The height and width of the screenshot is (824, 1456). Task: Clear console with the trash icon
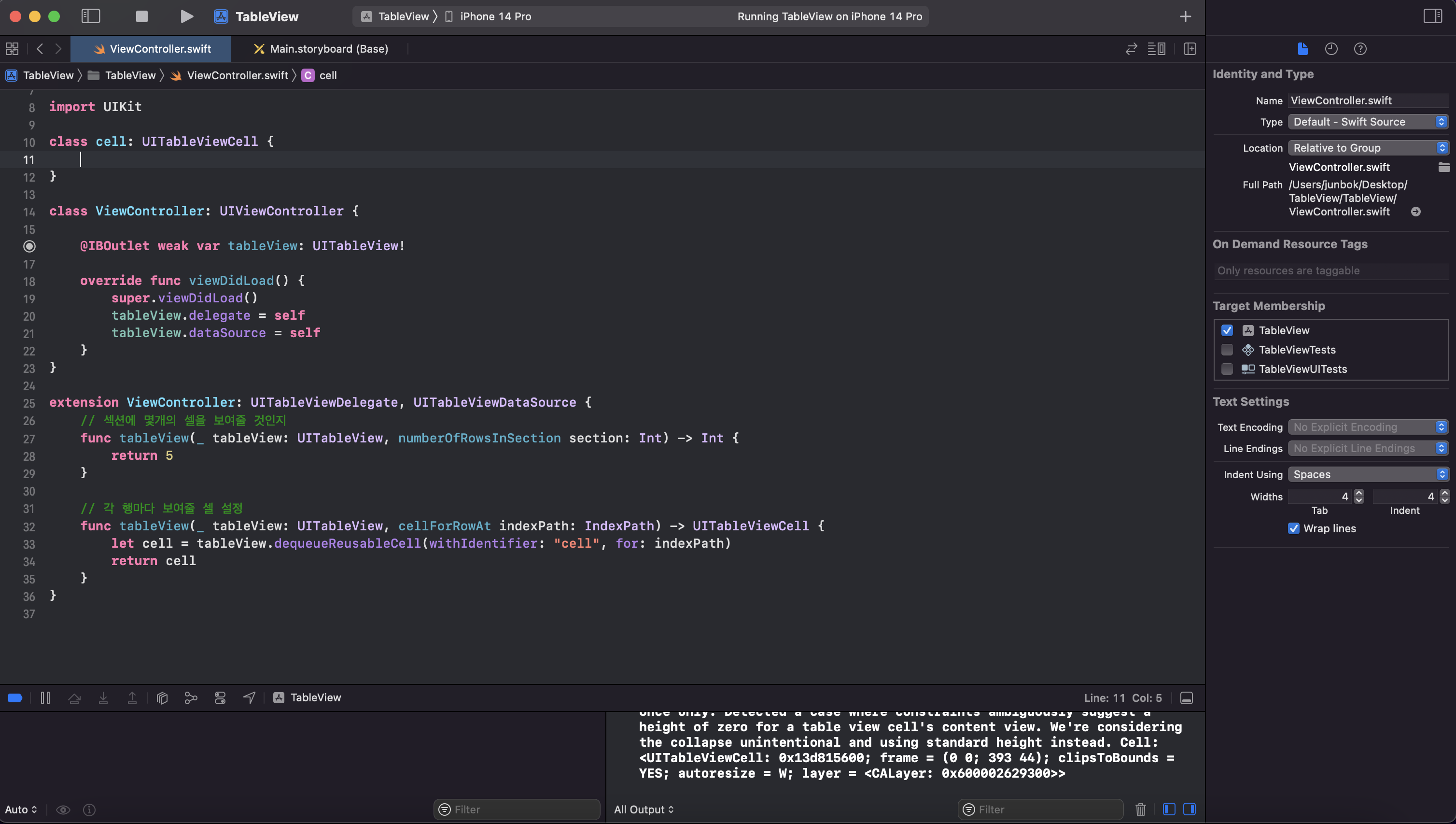(1140, 810)
